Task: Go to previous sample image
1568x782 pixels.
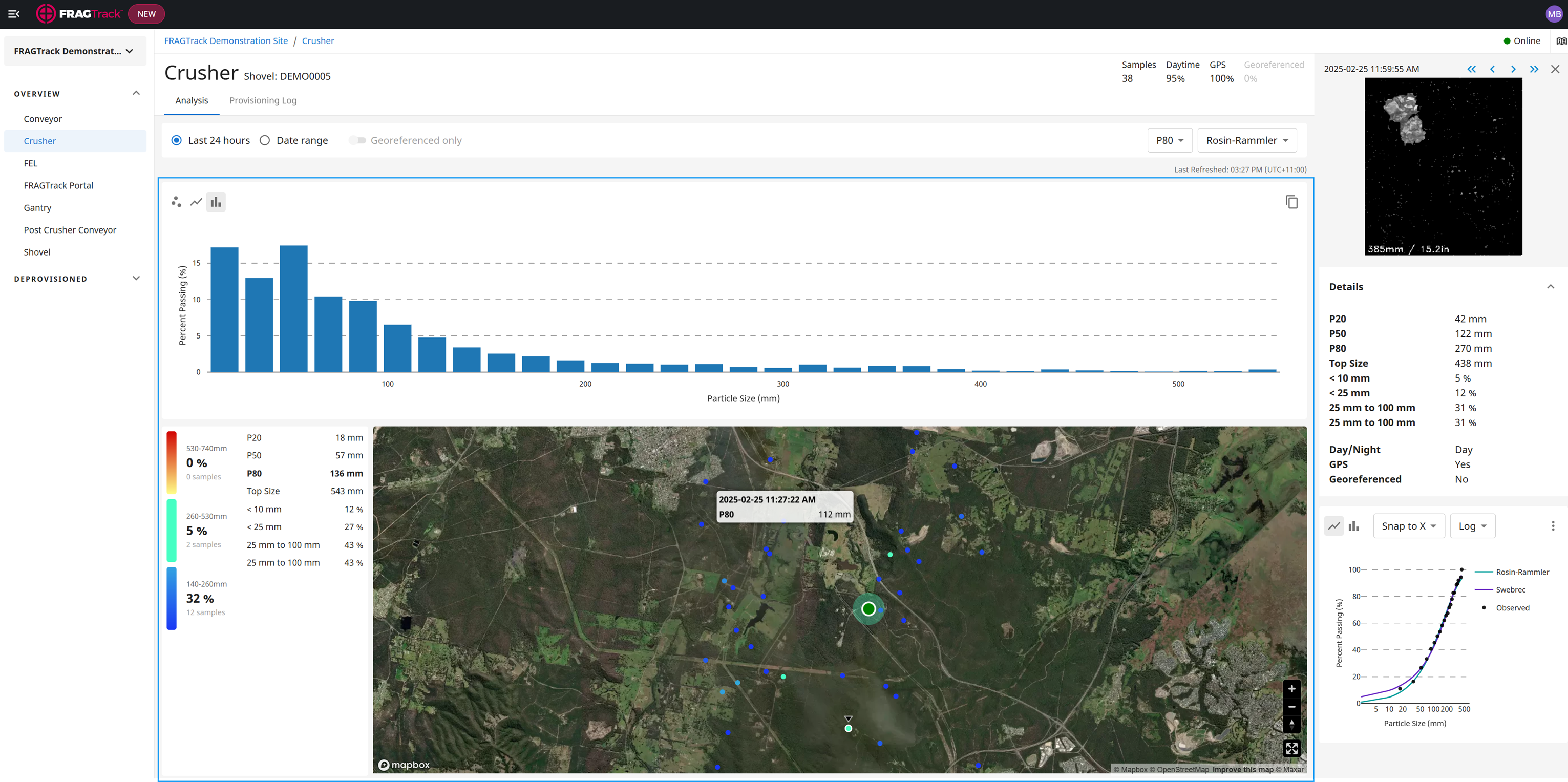Action: coord(1493,69)
